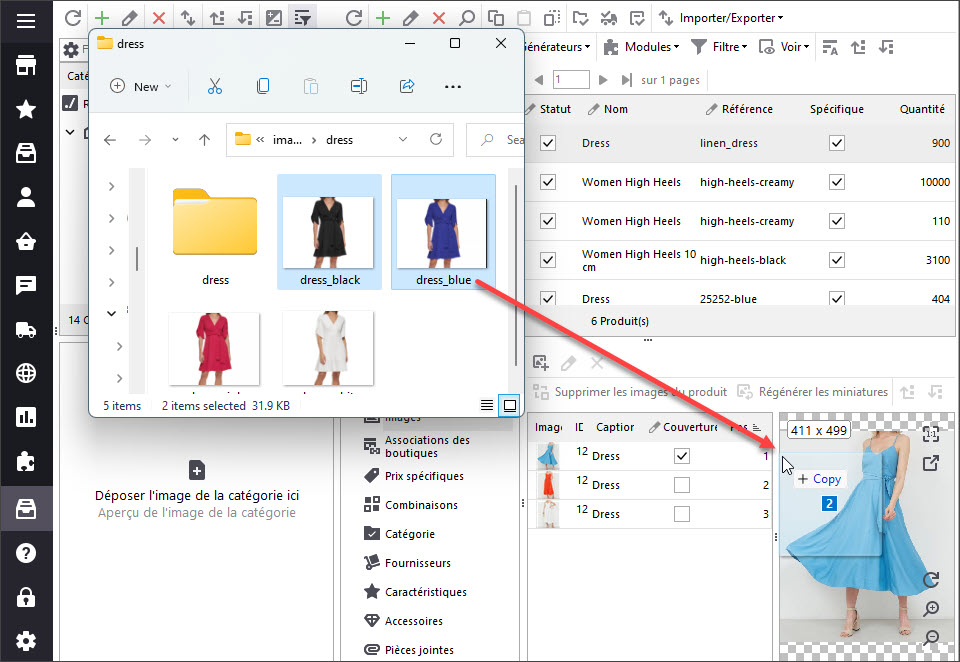Image resolution: width=960 pixels, height=662 pixels.
Task: Toggle Spécifique checkbox for quantity 10000 row
Action: click(837, 182)
